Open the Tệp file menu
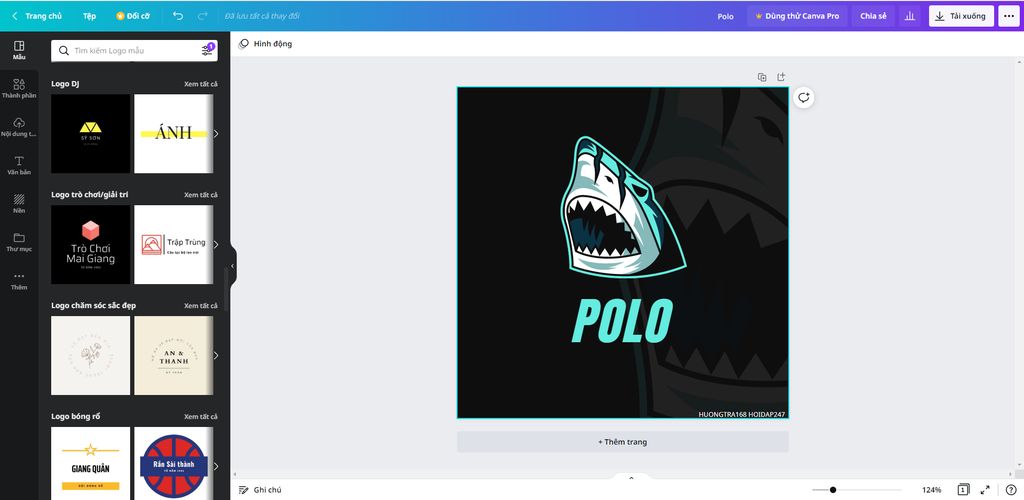Screen dimensions: 1024x500 [x=89, y=16]
